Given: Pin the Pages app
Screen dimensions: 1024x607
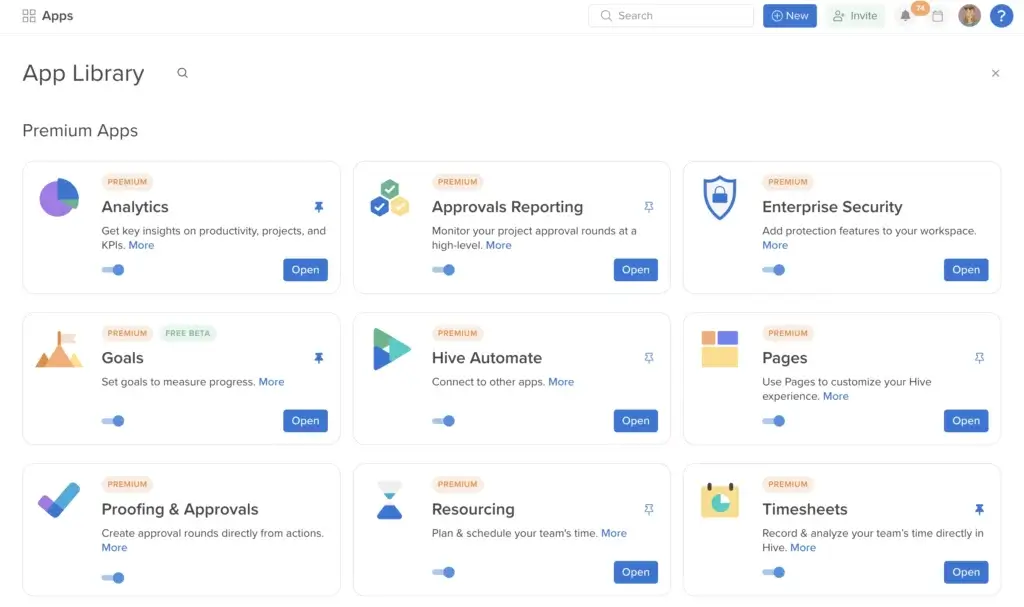Looking at the screenshot, I should (979, 358).
